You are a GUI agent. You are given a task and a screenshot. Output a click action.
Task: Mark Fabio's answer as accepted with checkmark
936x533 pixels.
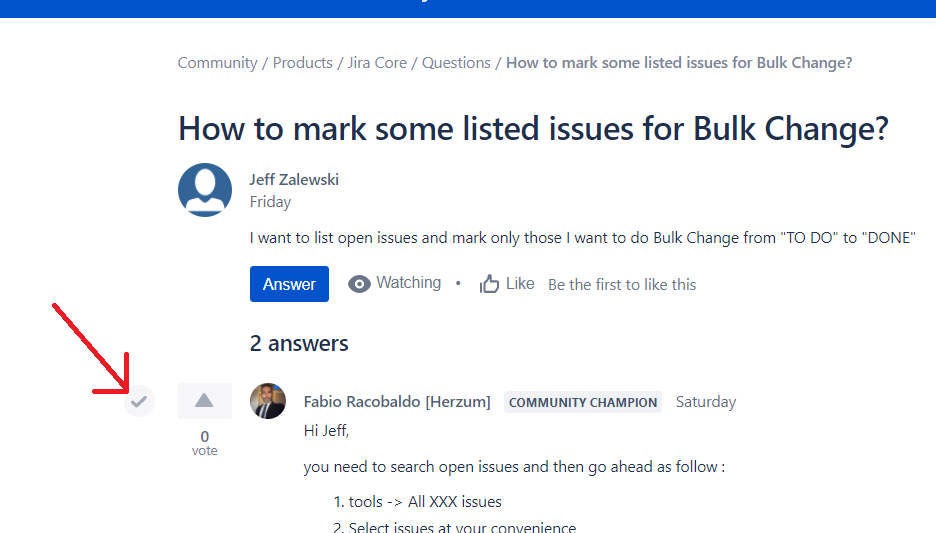(139, 401)
